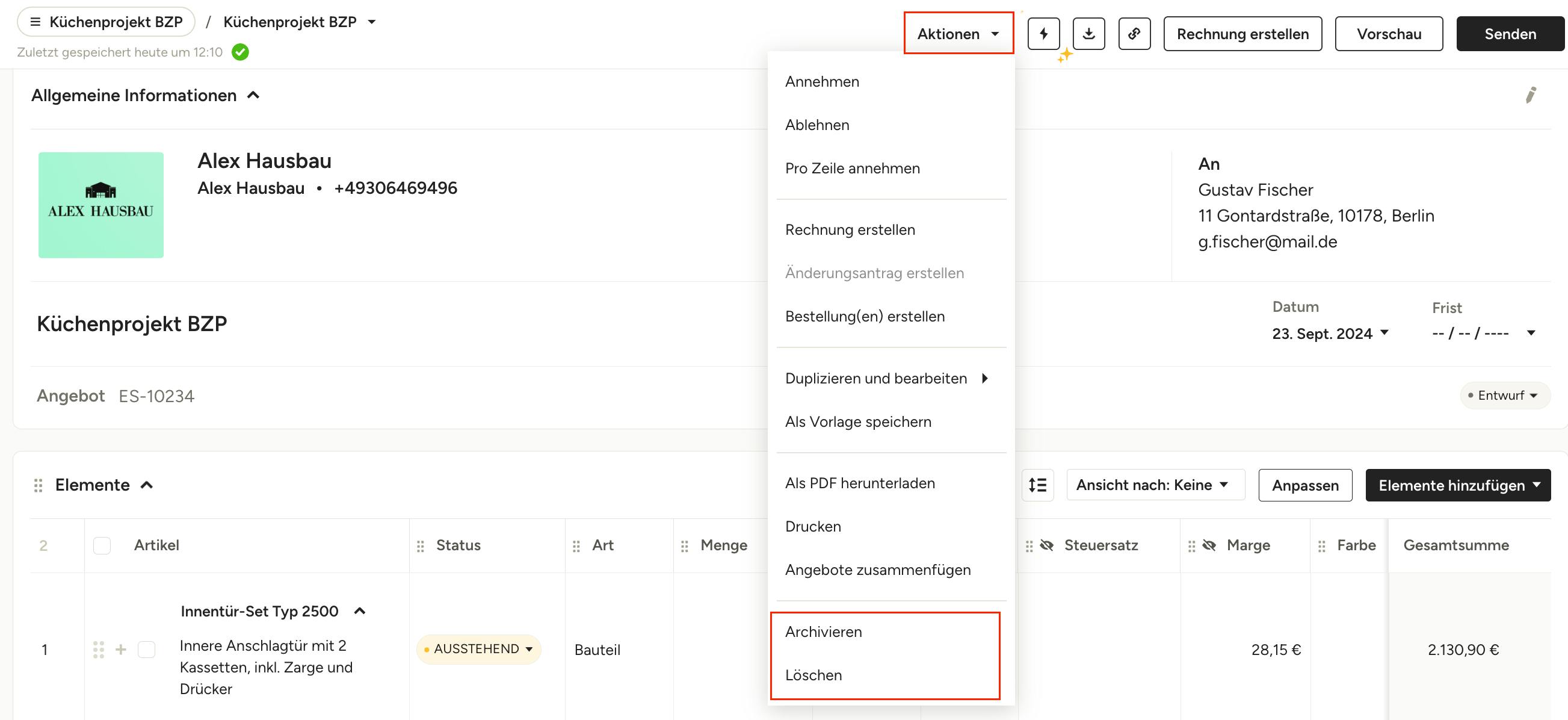Grab the drag handle beside Elemente heading
Image resolution: width=1568 pixels, height=720 pixels.
39,485
